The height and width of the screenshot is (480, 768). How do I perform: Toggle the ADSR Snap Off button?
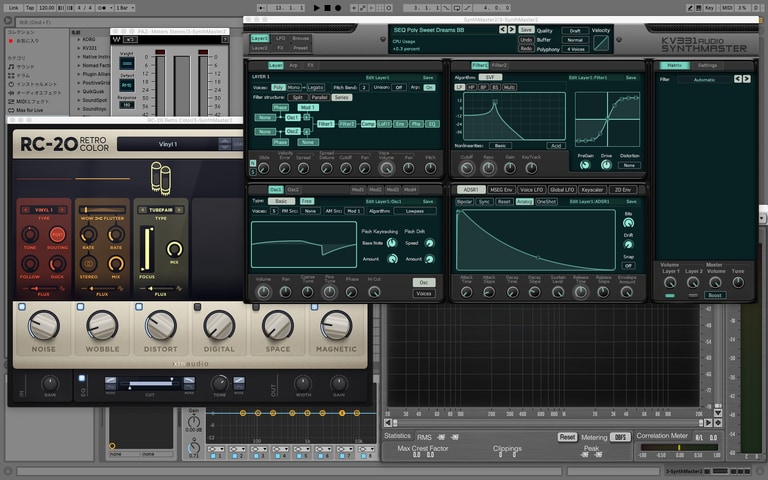(x=628, y=266)
